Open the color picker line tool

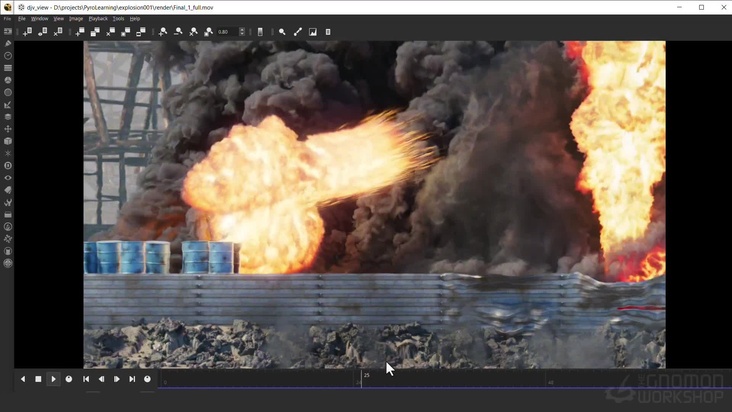click(x=297, y=32)
